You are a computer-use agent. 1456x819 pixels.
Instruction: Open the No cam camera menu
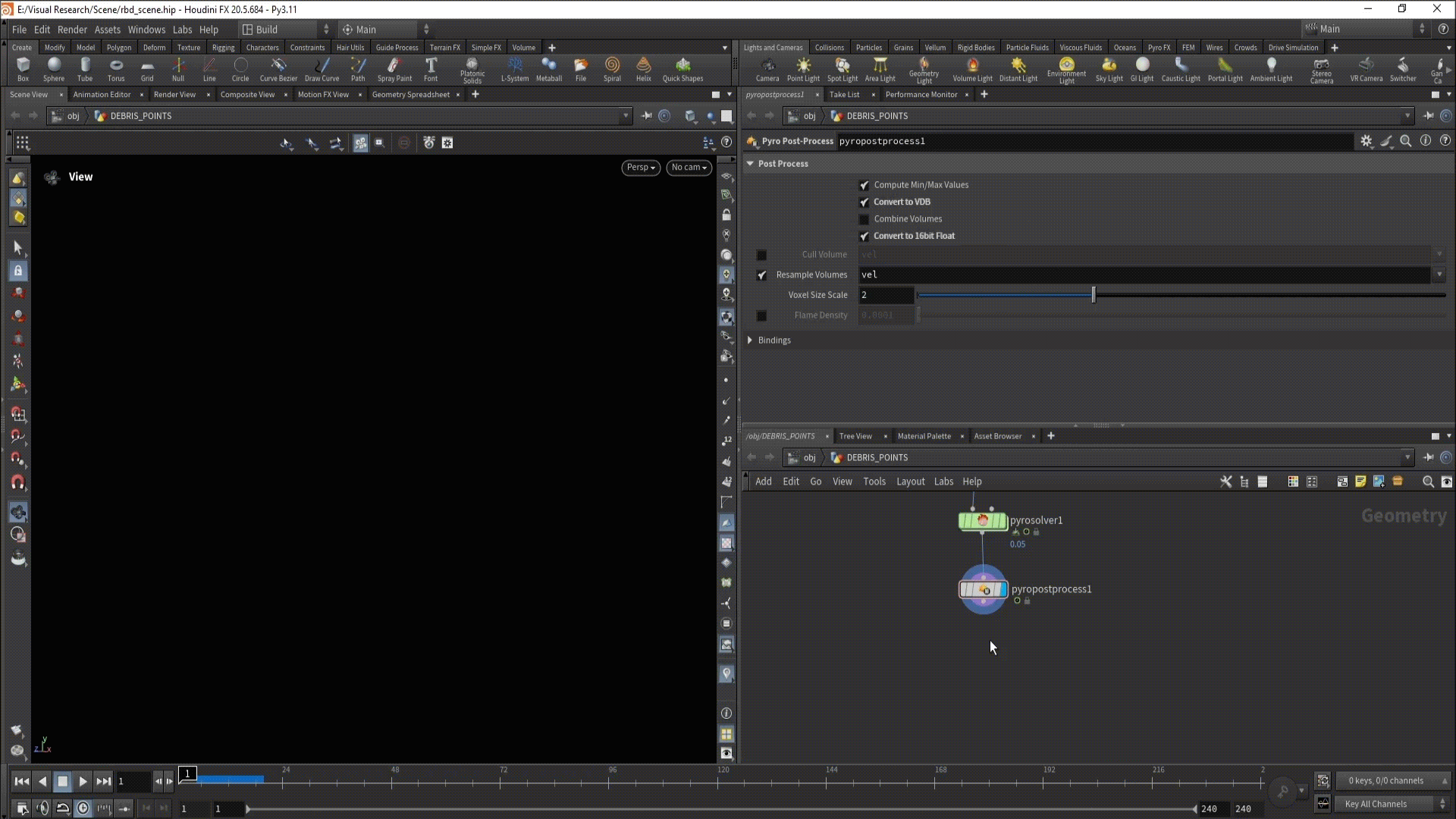[x=689, y=168]
